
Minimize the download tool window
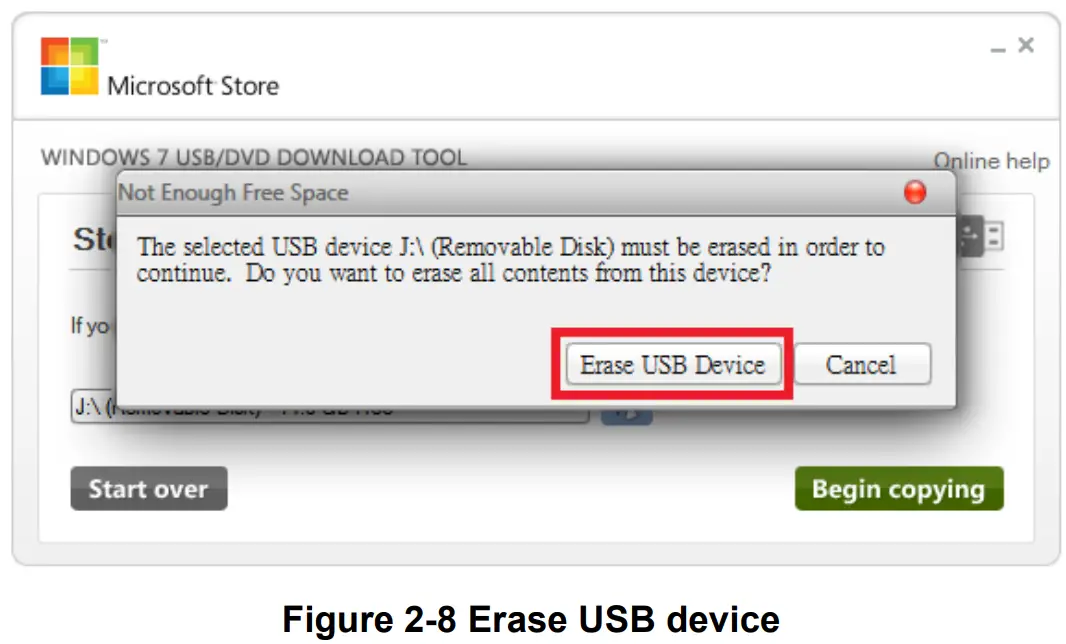[997, 49]
